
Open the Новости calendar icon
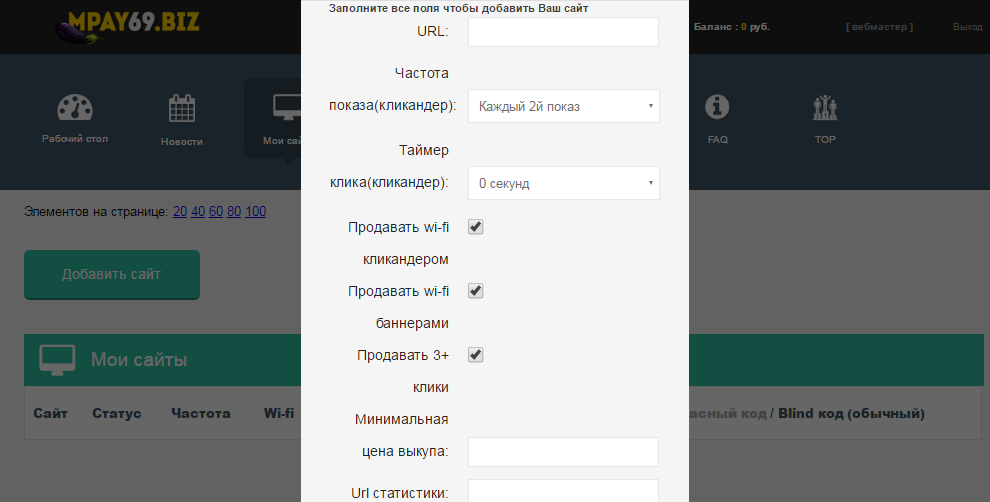click(182, 108)
